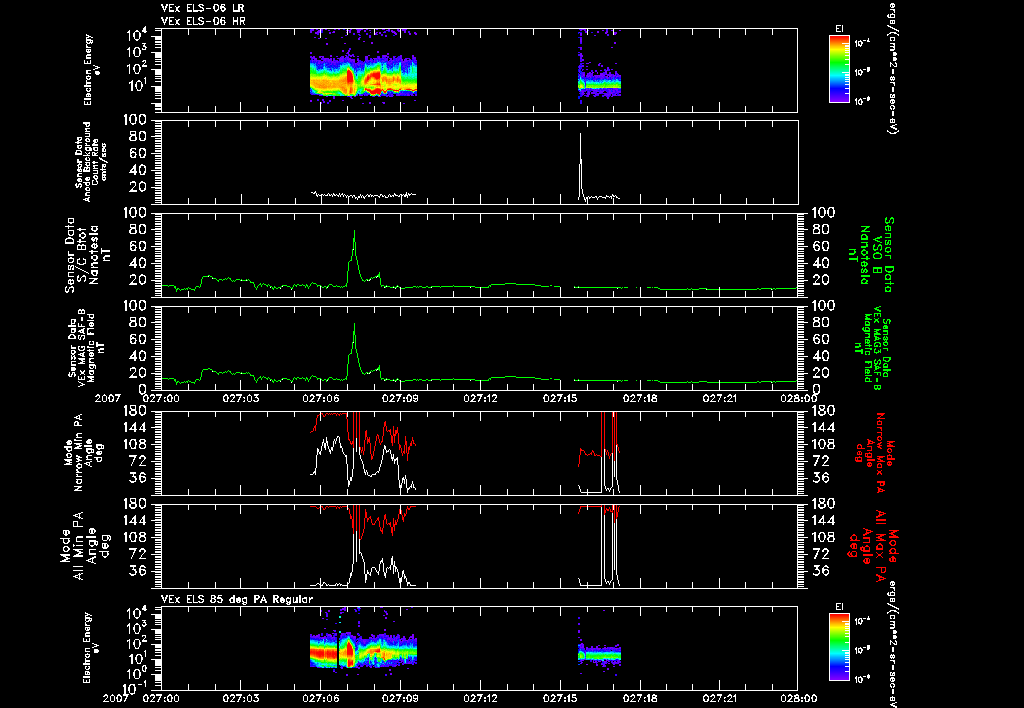Click the El label above the ELS-06 color bar
The height and width of the screenshot is (708, 1024).
pos(839,29)
